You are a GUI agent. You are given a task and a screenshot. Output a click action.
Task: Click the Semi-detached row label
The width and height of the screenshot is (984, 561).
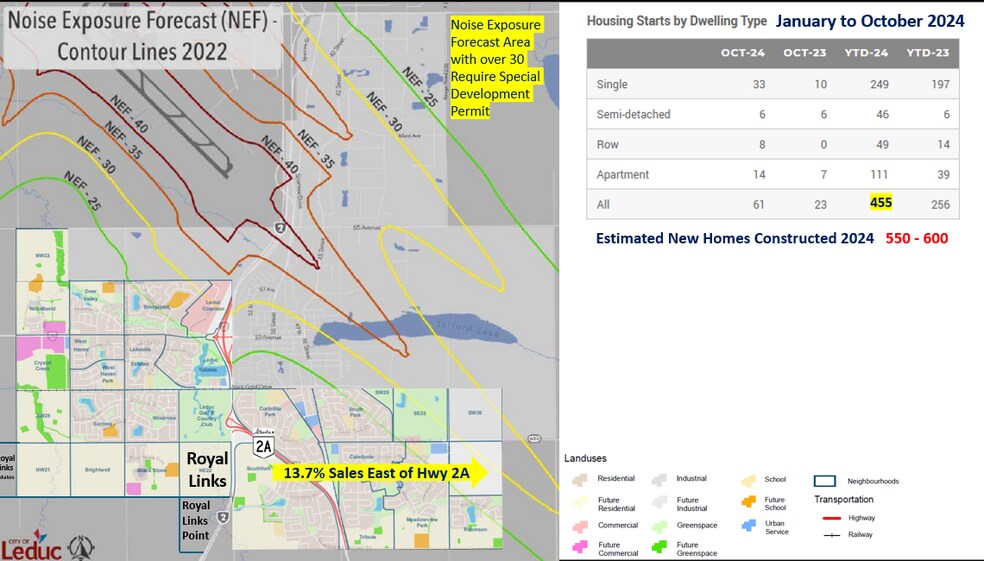[633, 114]
